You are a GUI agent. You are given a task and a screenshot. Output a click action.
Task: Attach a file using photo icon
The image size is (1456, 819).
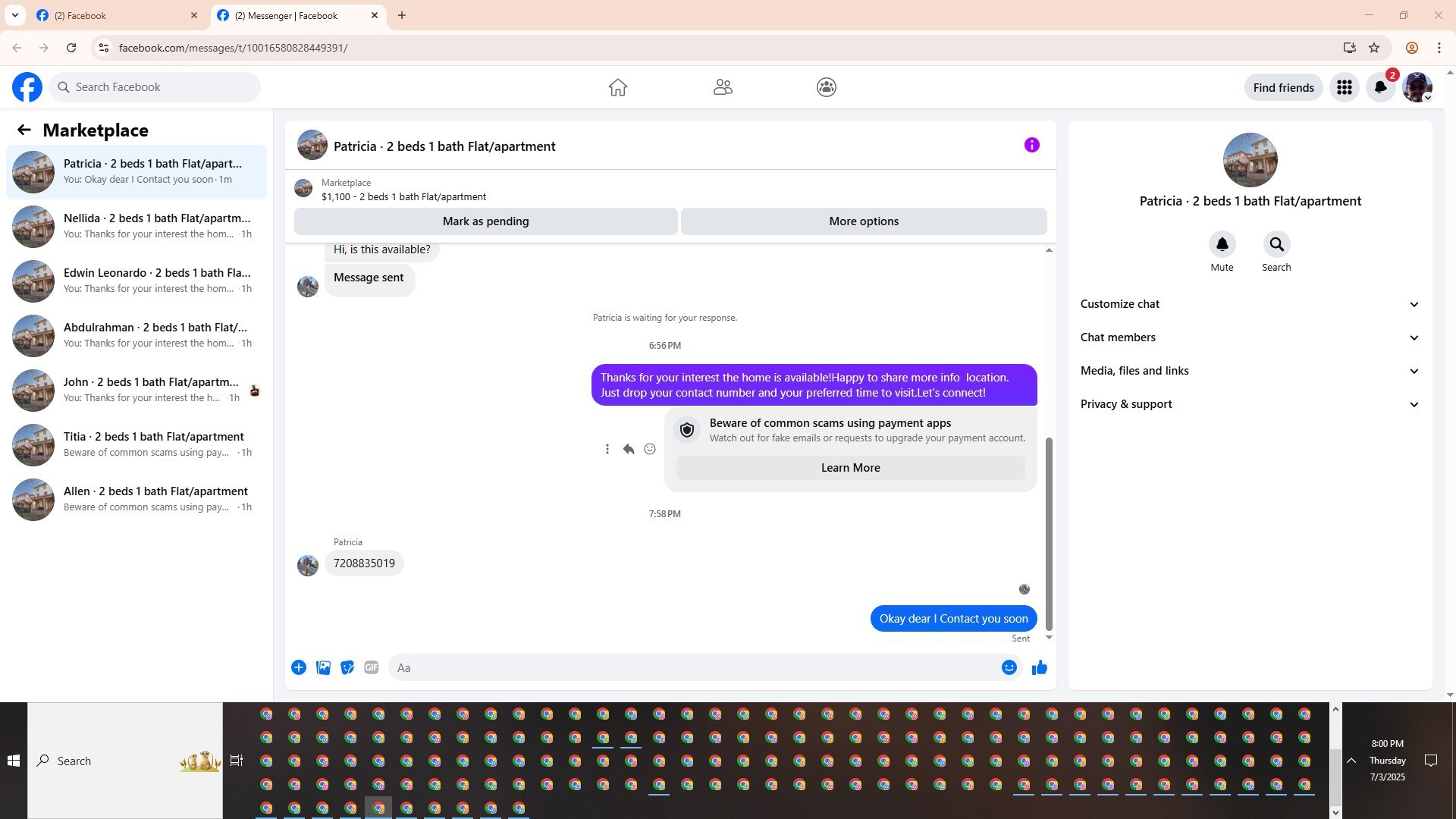click(323, 667)
